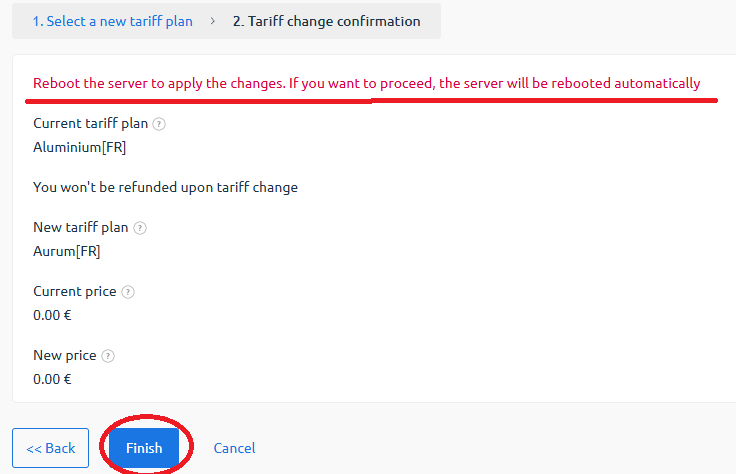Select the Tariff change confirmation step
The width and height of the screenshot is (736, 474).
point(327,21)
